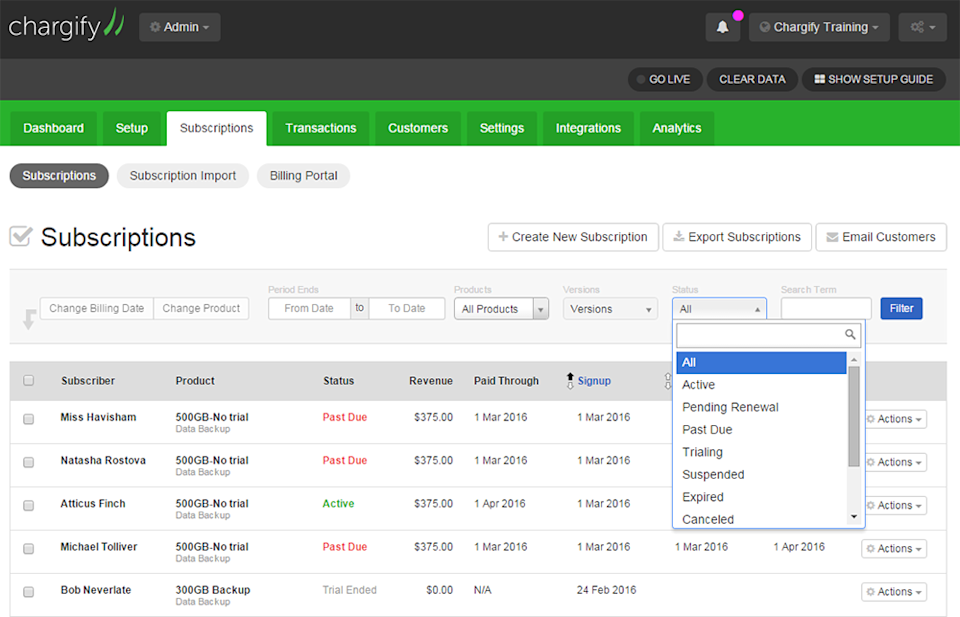Click the status list scrollbar thumb
960x617 pixels.
pyautogui.click(x=854, y=416)
